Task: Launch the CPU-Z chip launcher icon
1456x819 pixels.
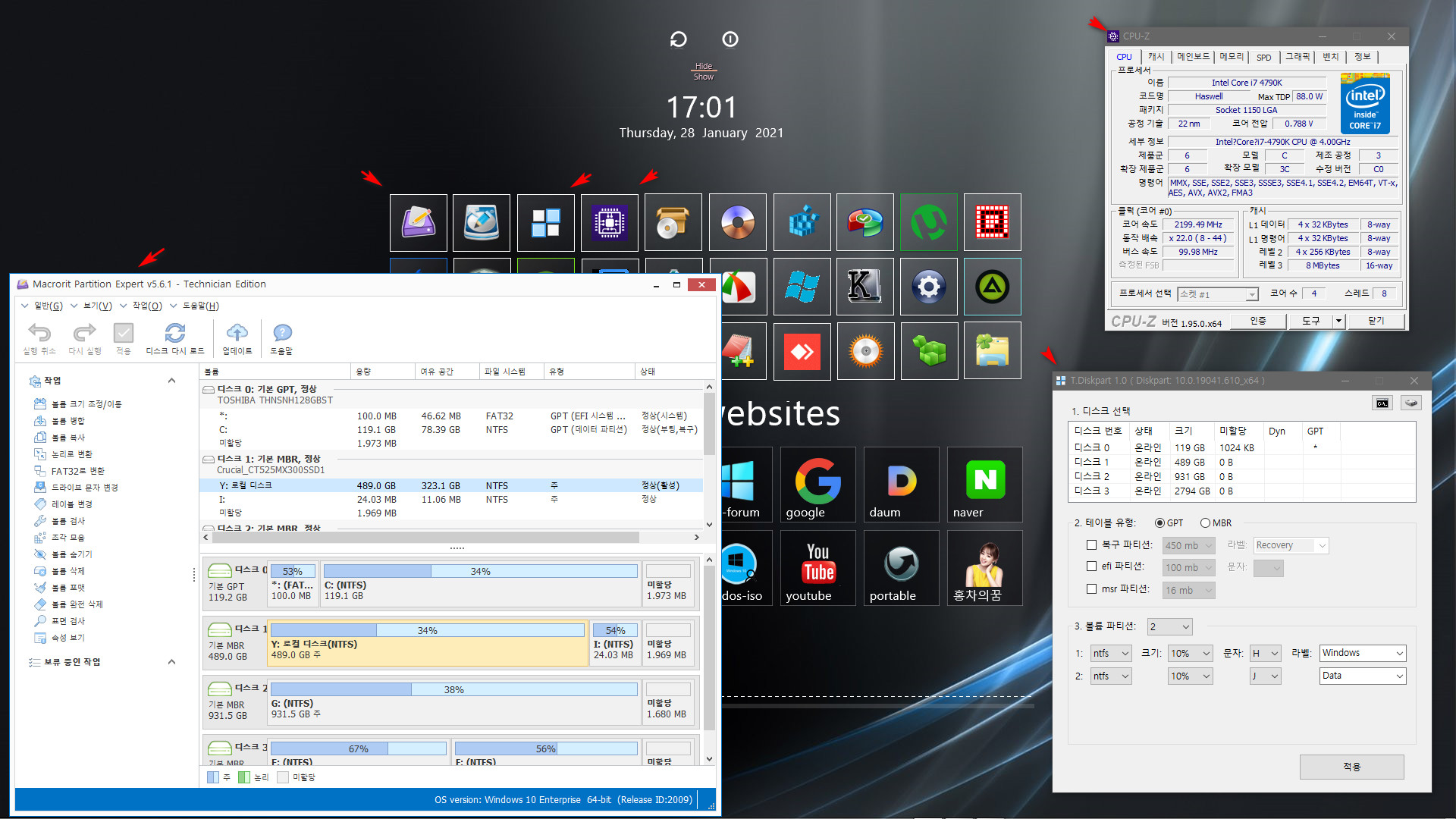Action: (610, 222)
